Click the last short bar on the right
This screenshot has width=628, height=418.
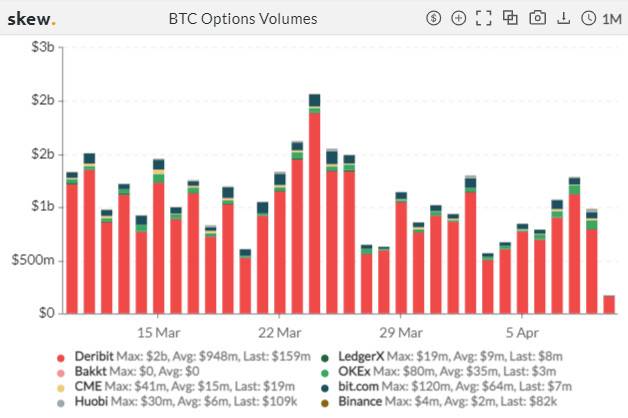point(609,304)
